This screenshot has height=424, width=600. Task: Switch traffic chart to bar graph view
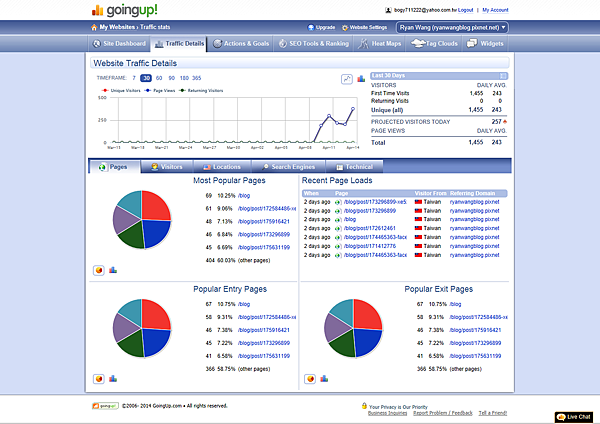pos(361,79)
